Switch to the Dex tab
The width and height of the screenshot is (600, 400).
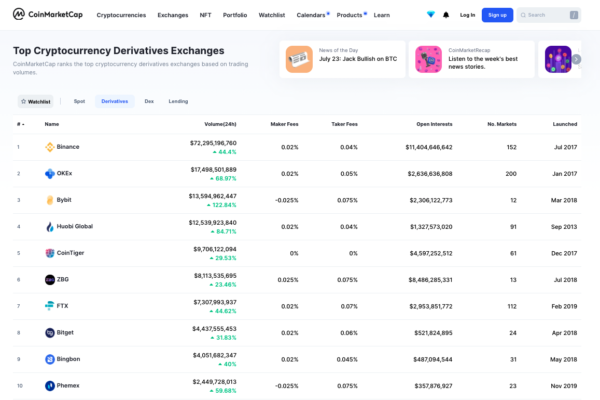pos(149,101)
